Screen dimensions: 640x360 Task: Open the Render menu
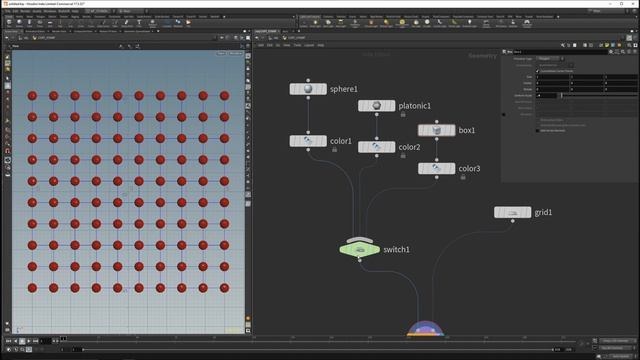point(25,11)
